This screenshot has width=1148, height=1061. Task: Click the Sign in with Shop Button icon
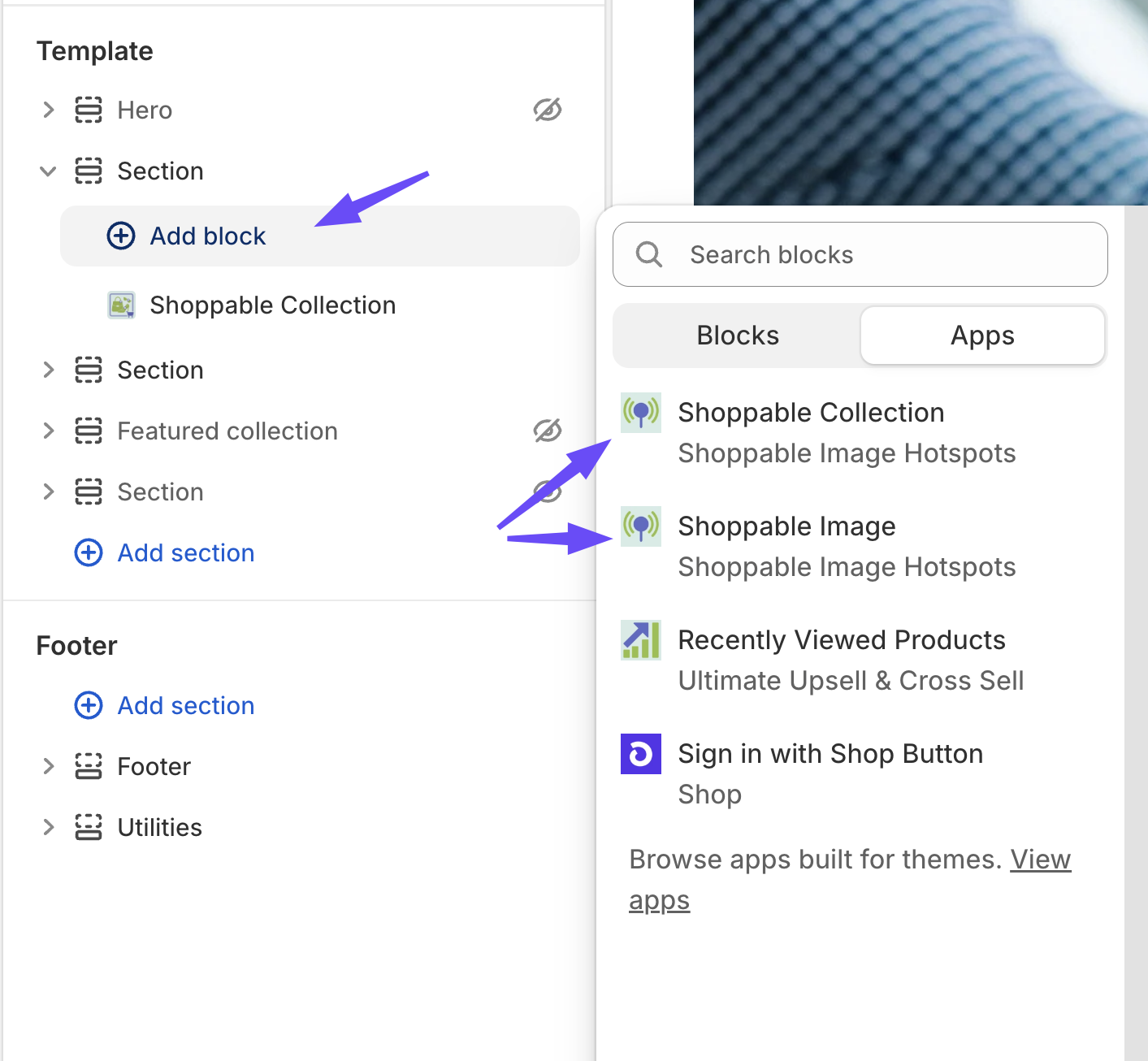[641, 754]
